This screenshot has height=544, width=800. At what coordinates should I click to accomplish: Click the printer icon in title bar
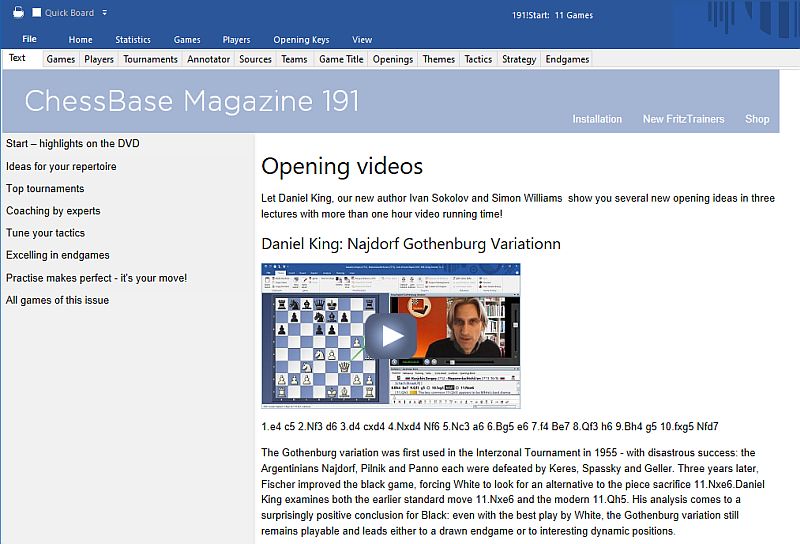point(18,12)
